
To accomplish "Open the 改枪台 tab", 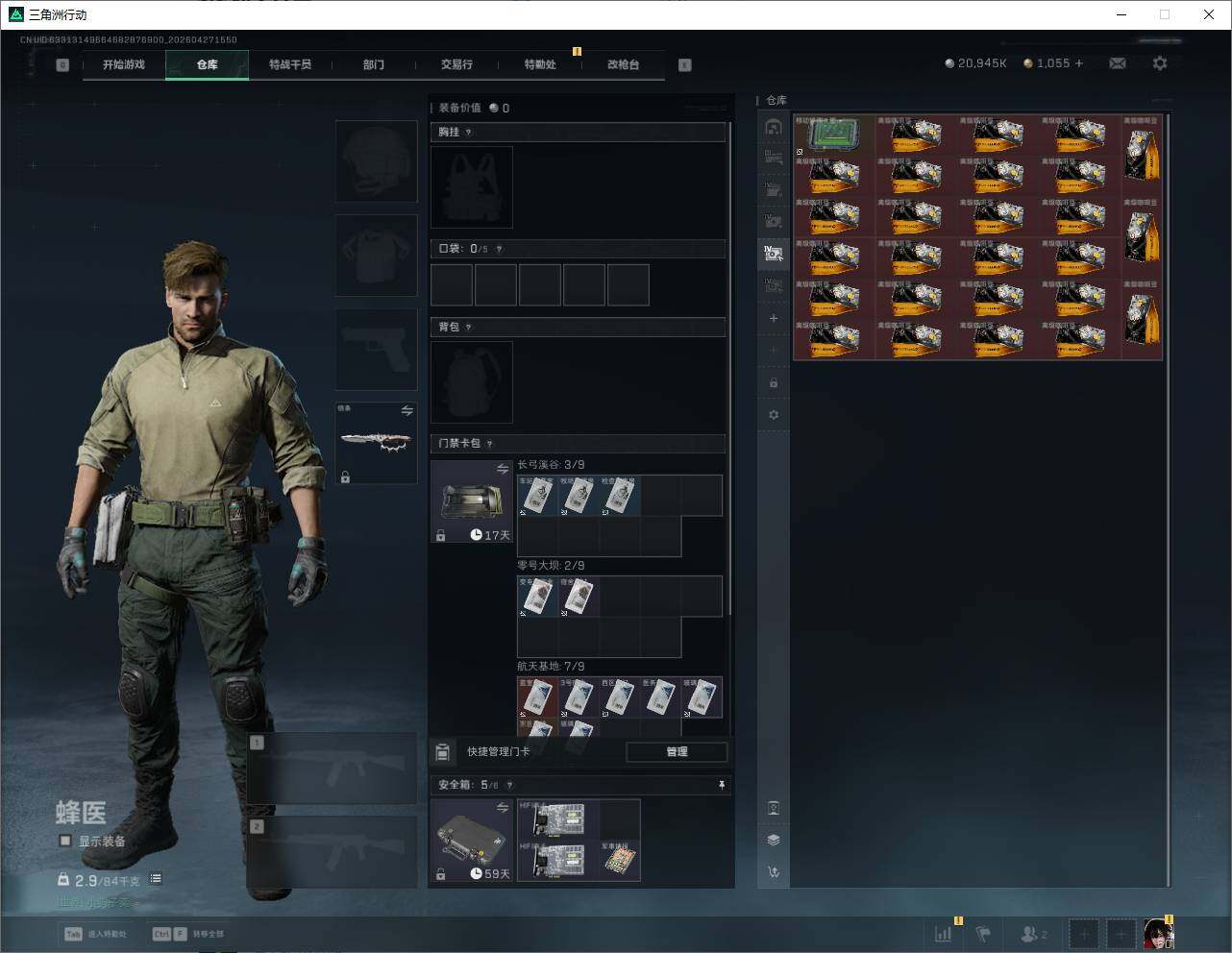I will tap(623, 64).
